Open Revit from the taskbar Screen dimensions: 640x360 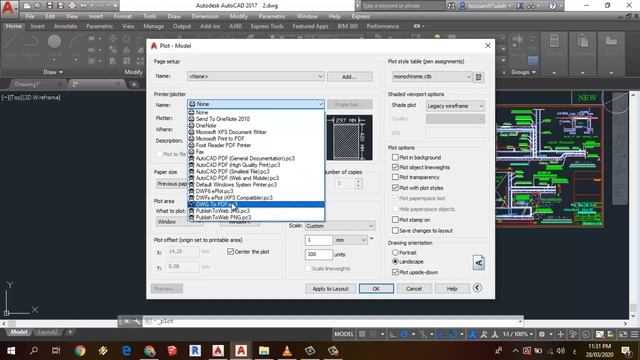[195, 351]
